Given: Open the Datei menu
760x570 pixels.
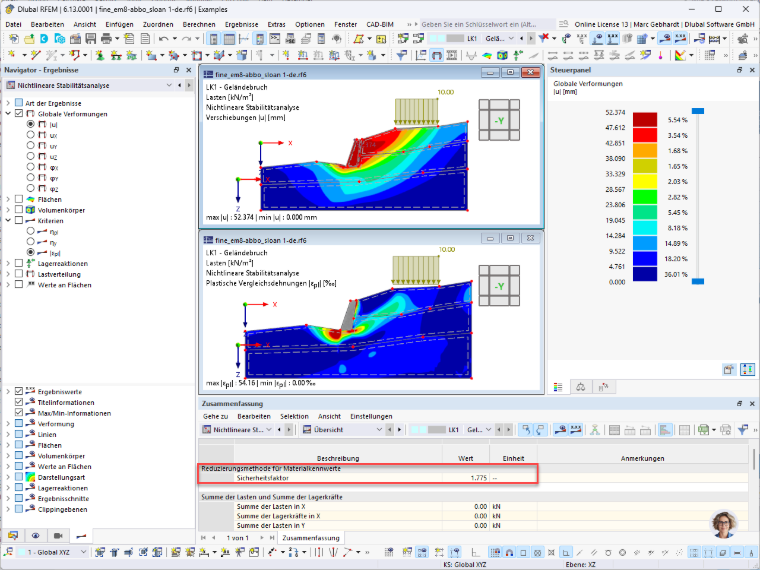Looking at the screenshot, I should (13, 24).
